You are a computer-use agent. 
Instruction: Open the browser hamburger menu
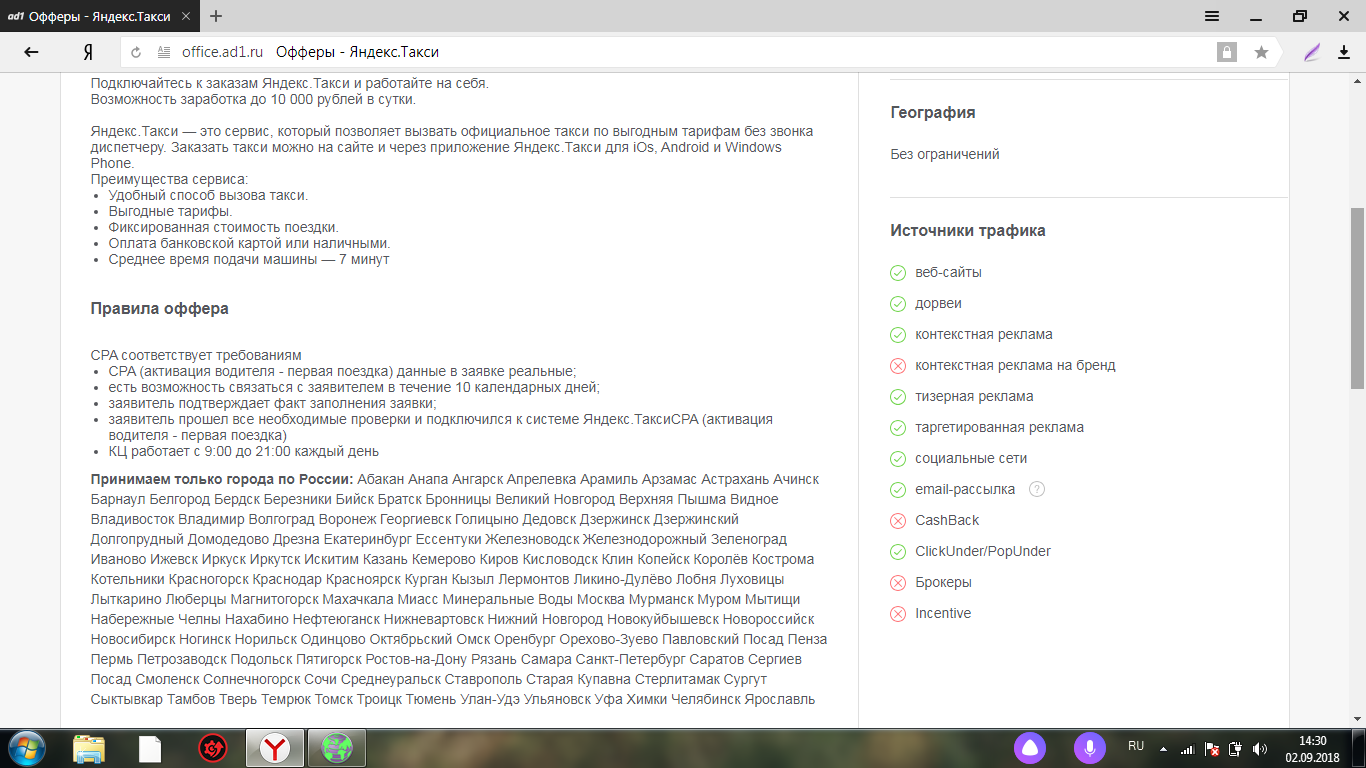(1212, 16)
